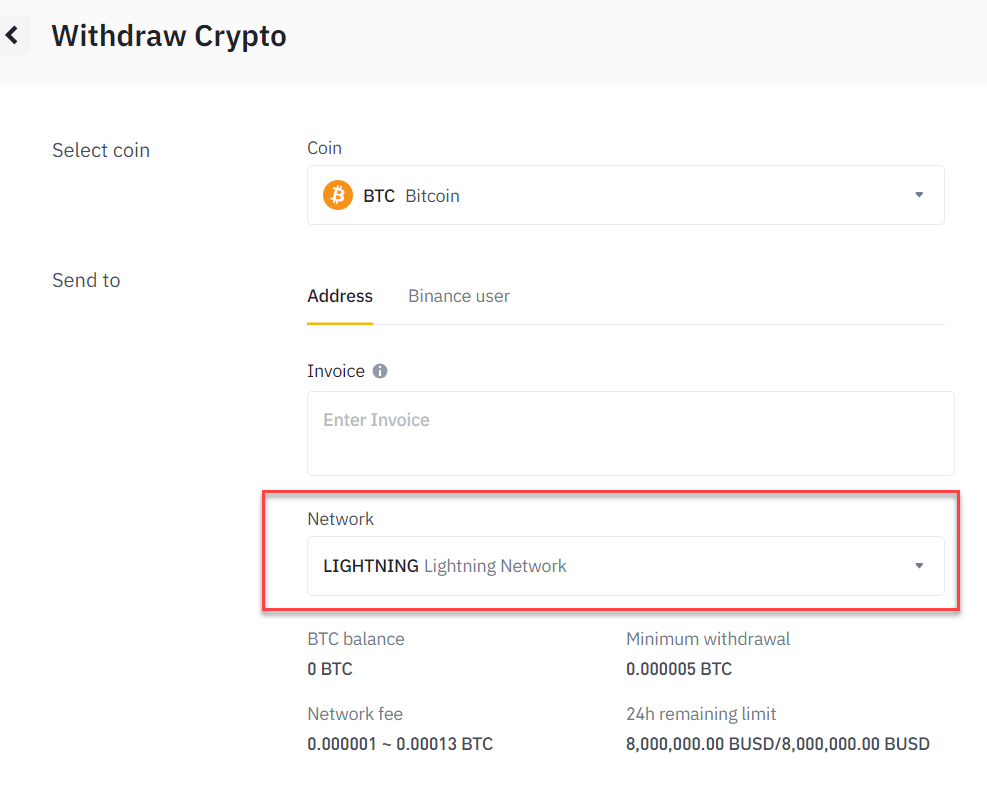
Task: Click the Select coin section label
Action: click(101, 150)
